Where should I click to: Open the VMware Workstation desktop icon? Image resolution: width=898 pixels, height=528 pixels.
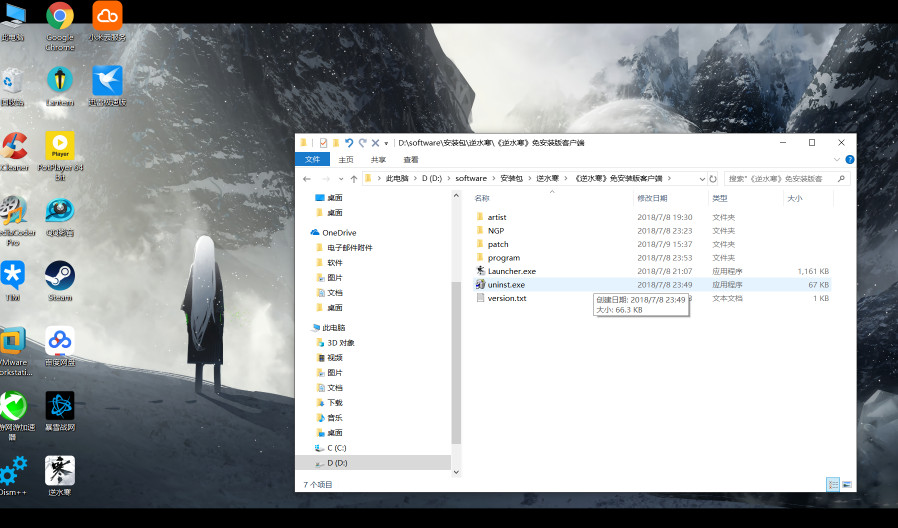pyautogui.click(x=14, y=351)
